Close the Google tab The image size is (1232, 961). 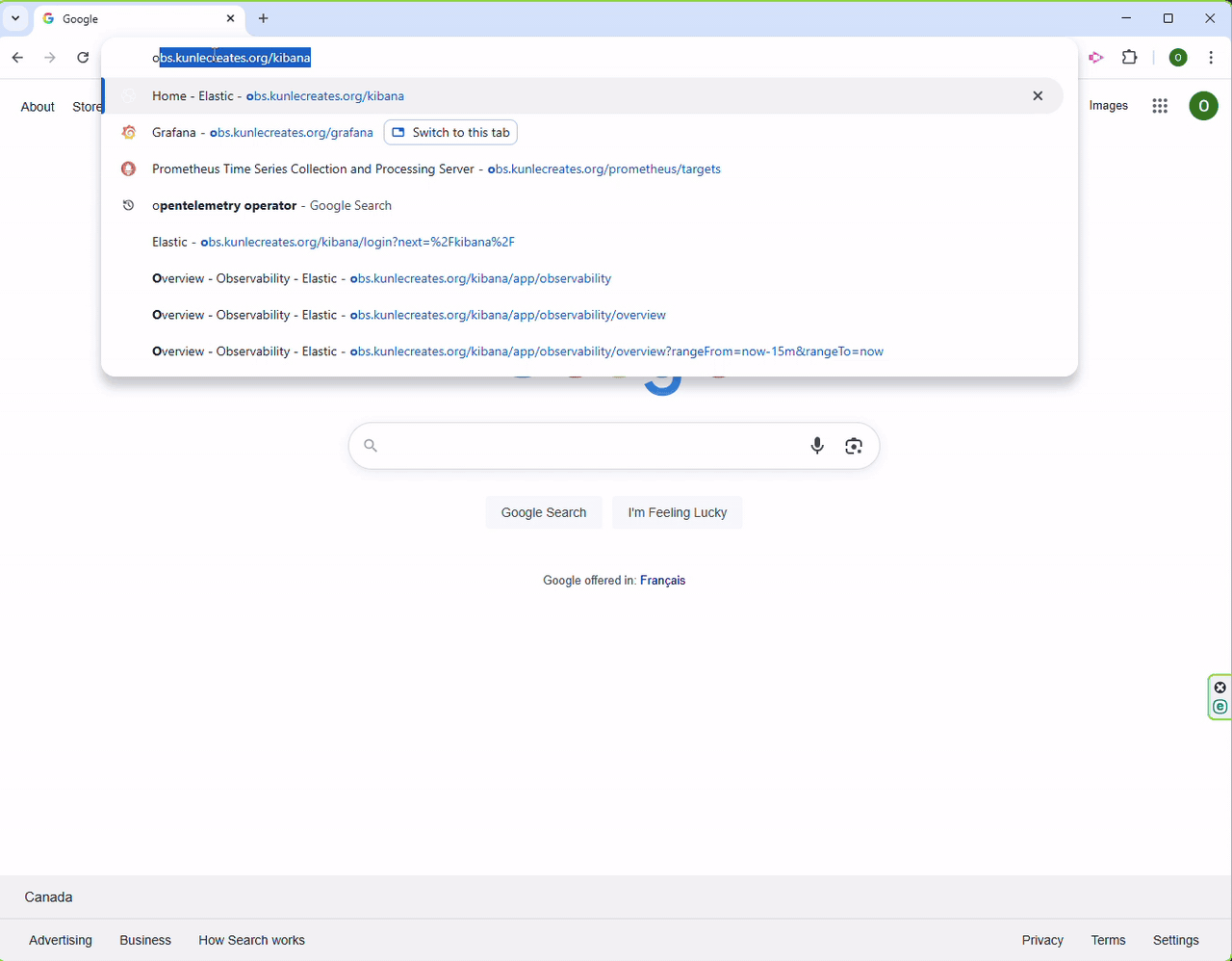(231, 18)
